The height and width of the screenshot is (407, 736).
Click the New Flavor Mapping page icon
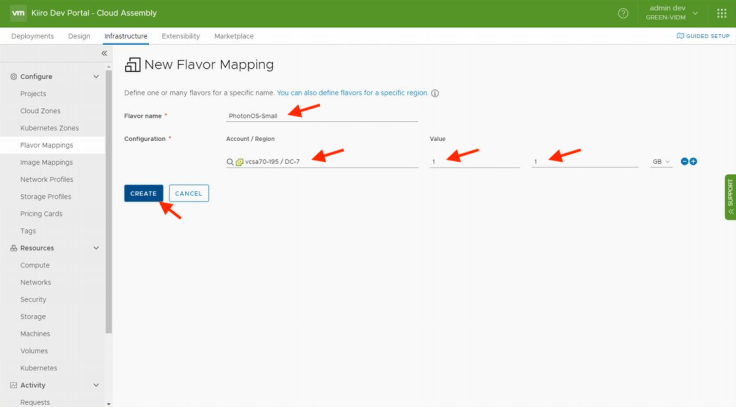[132, 65]
